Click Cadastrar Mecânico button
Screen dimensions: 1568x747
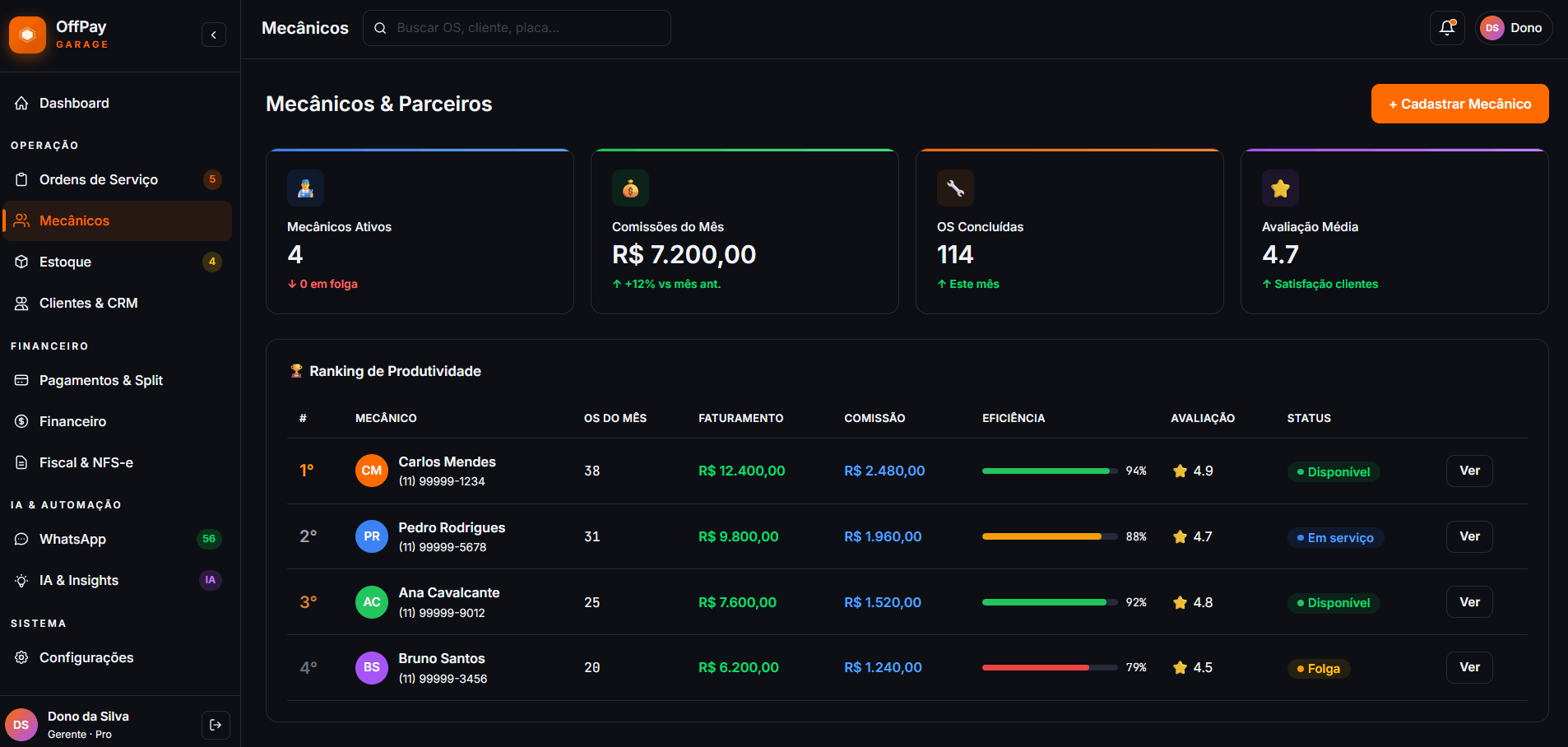[x=1459, y=104]
